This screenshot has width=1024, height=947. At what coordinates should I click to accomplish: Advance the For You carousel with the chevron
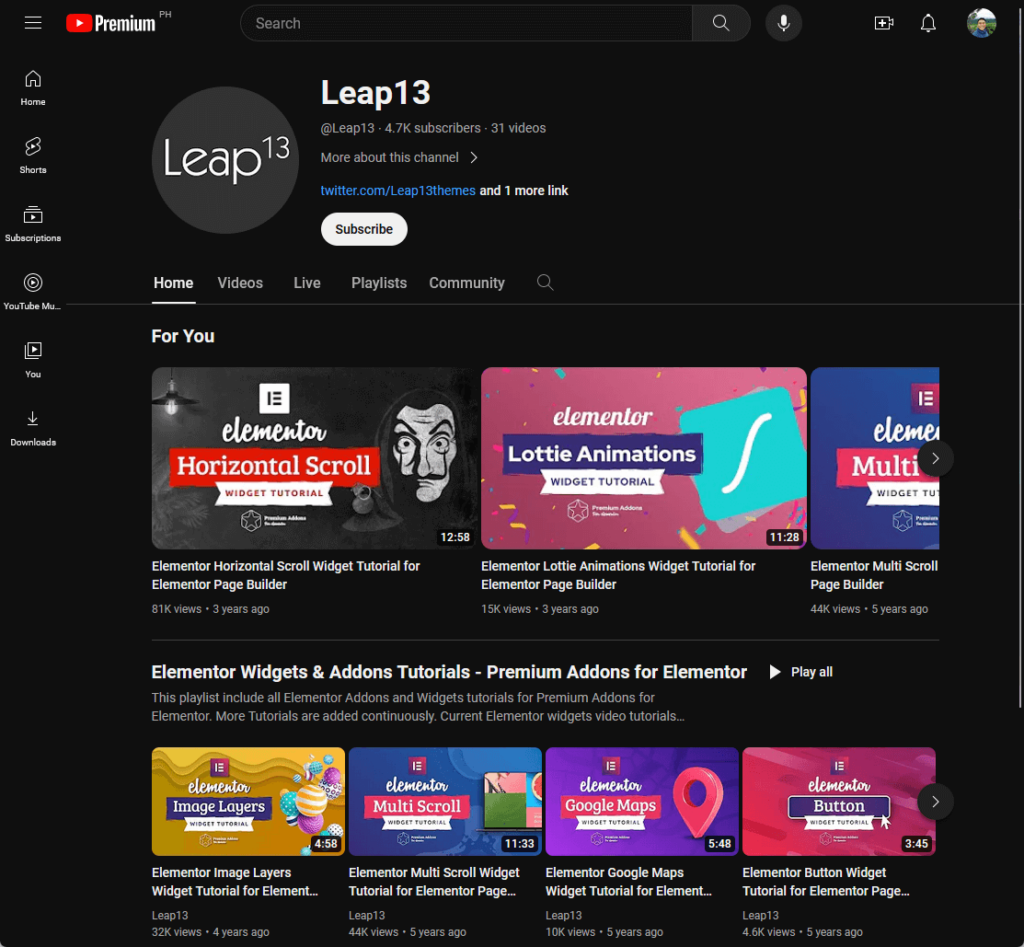coord(935,458)
